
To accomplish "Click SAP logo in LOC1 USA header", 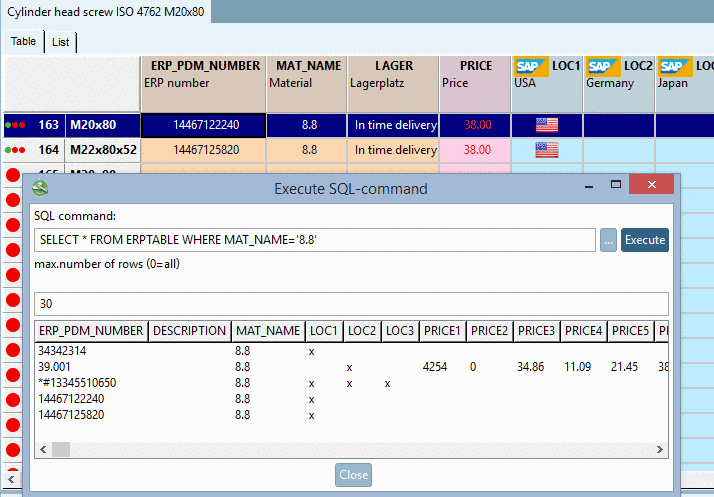I will [x=531, y=67].
